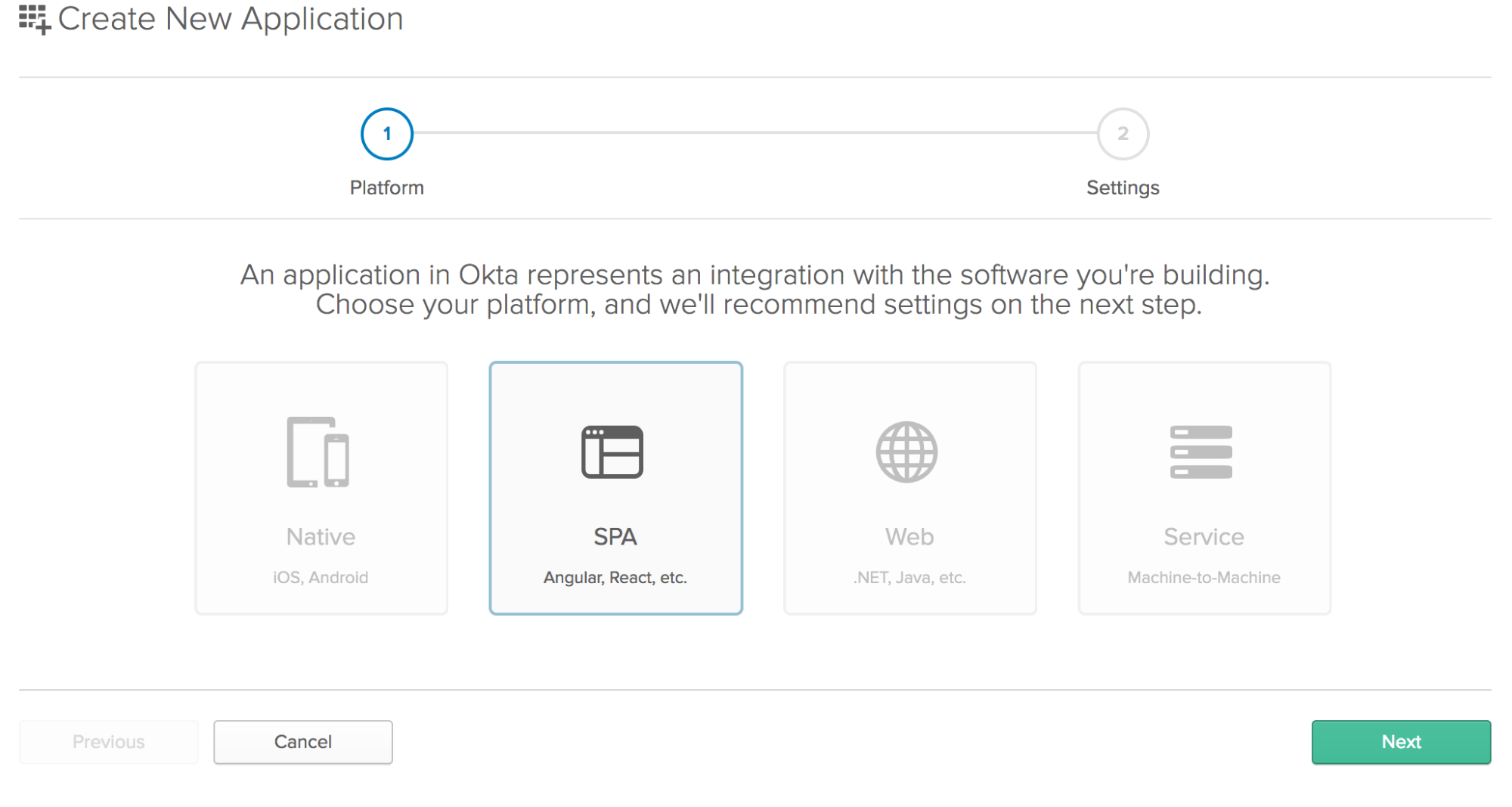1512x807 pixels.
Task: Click the Create New Application grid icon
Action: (x=33, y=18)
